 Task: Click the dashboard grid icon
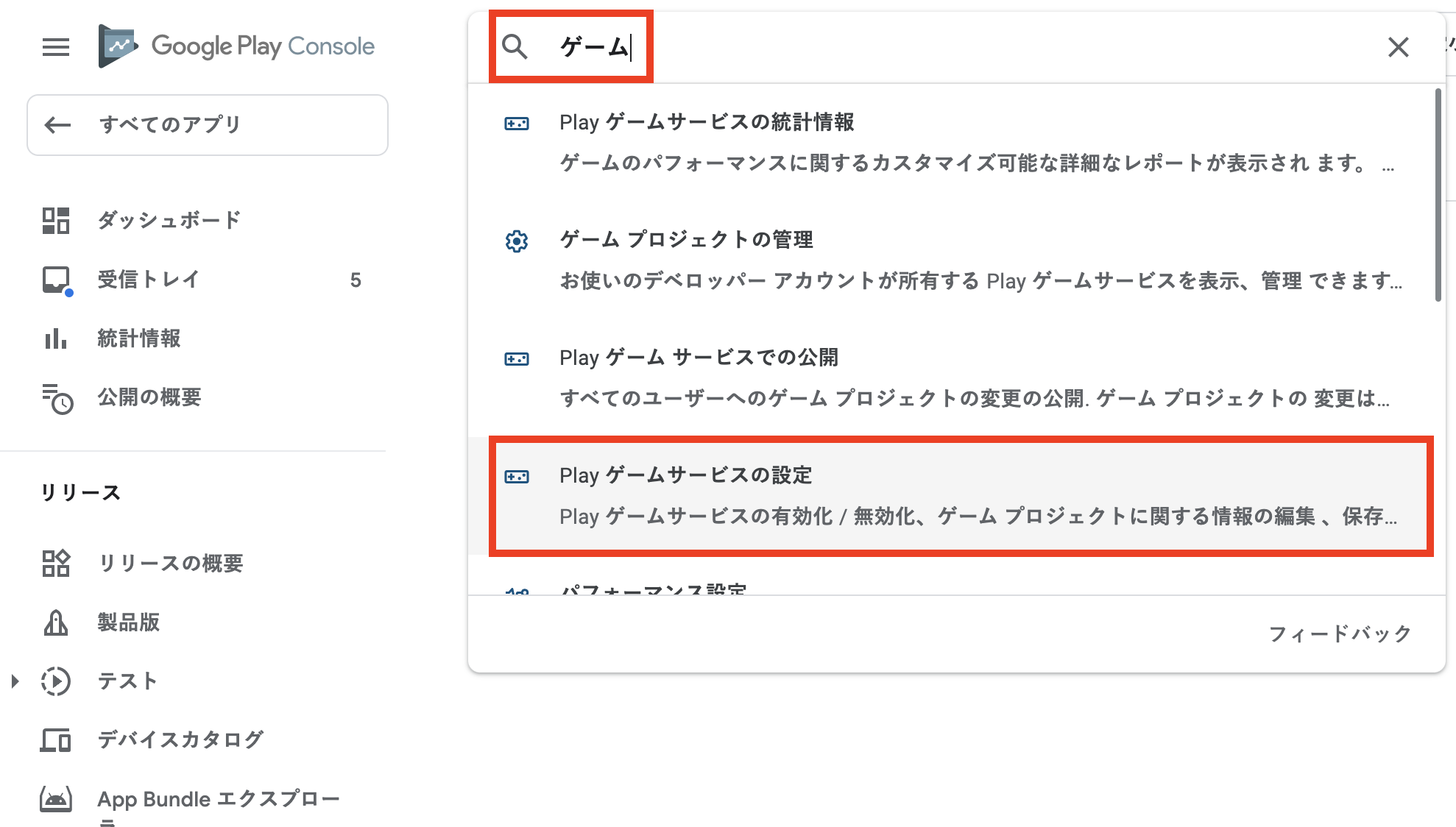56,220
